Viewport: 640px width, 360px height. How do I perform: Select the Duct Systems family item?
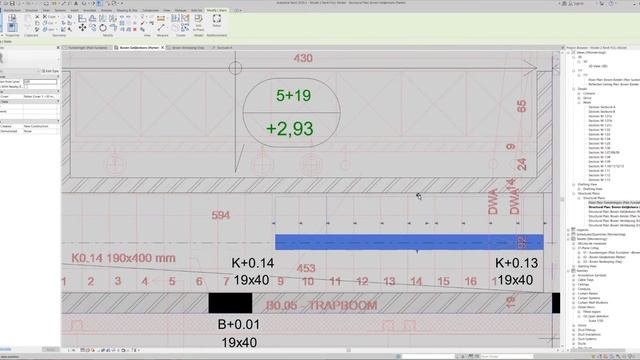[587, 339]
